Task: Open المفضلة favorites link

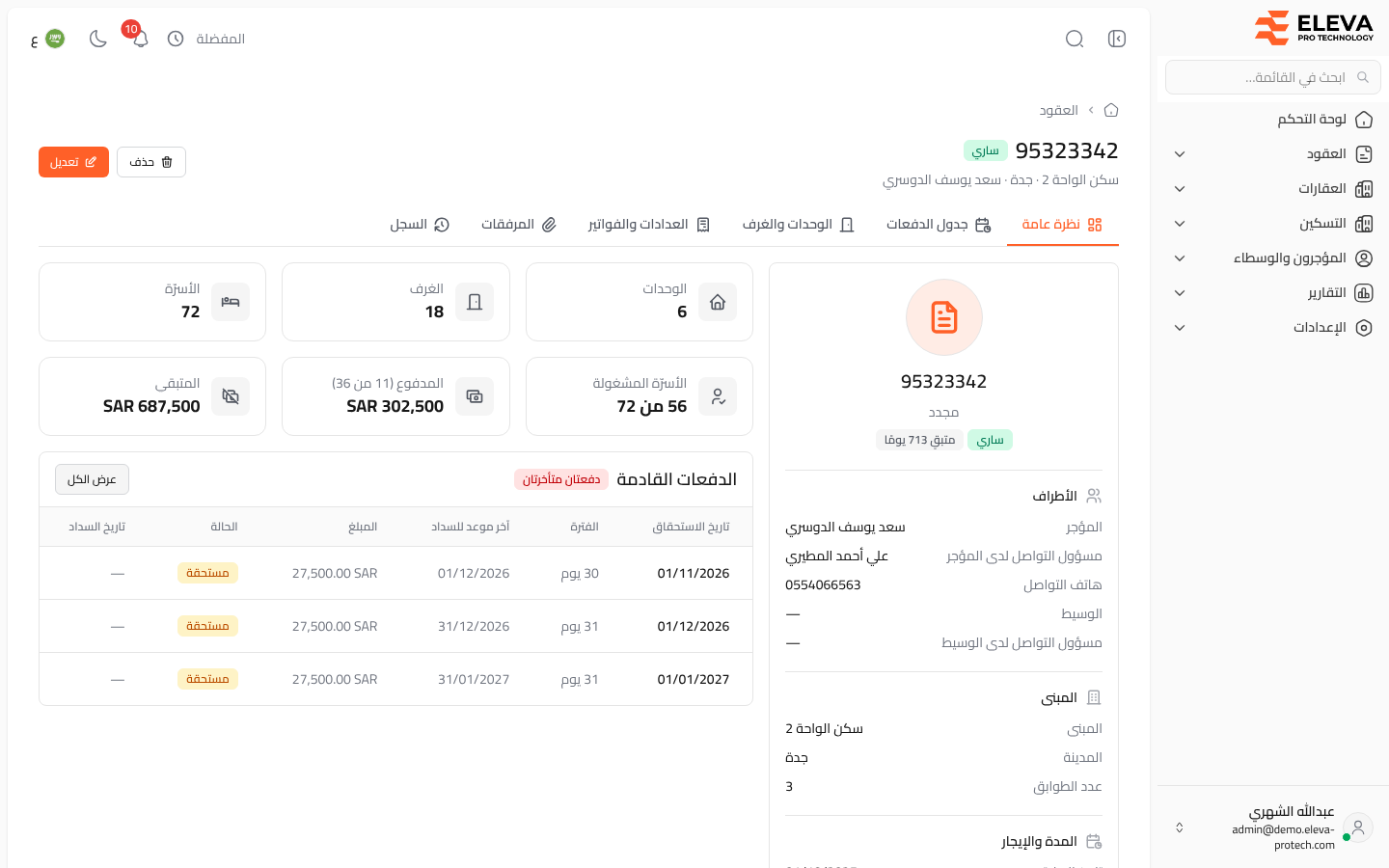Action: [220, 39]
